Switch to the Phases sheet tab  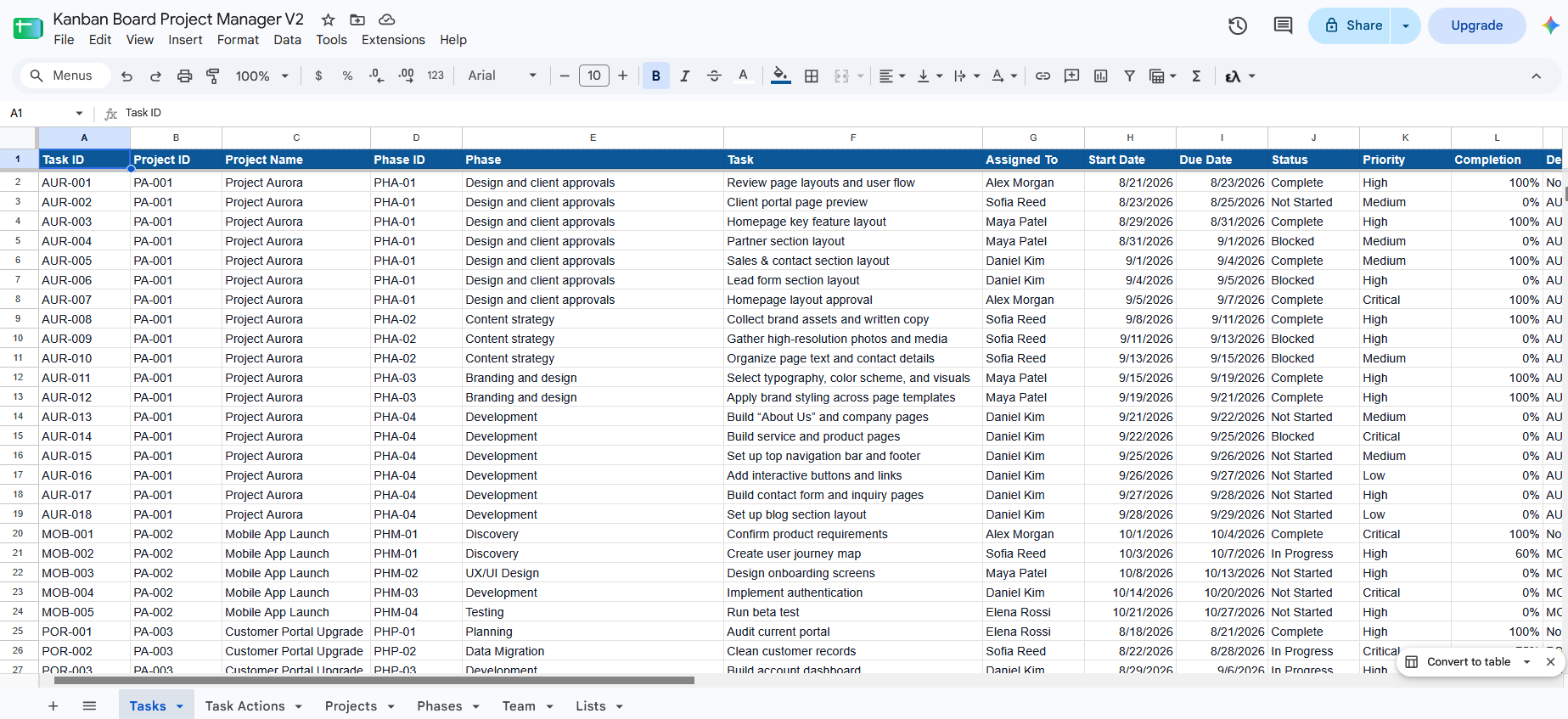coord(448,706)
